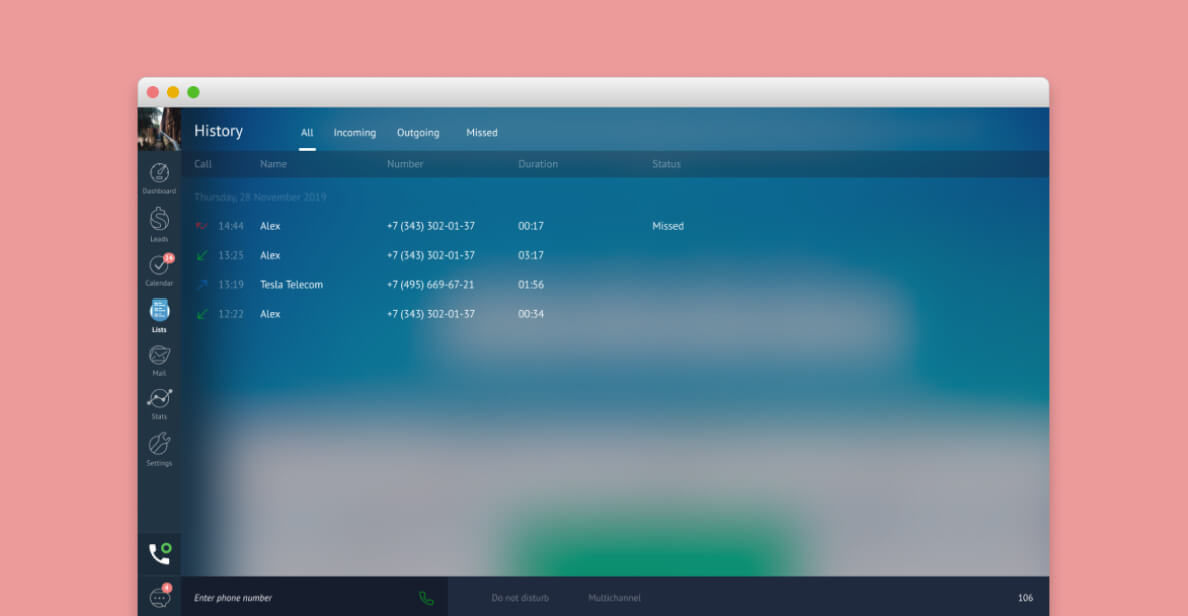Image resolution: width=1188 pixels, height=616 pixels.
Task: Open the chat messages bubble icon
Action: (159, 597)
